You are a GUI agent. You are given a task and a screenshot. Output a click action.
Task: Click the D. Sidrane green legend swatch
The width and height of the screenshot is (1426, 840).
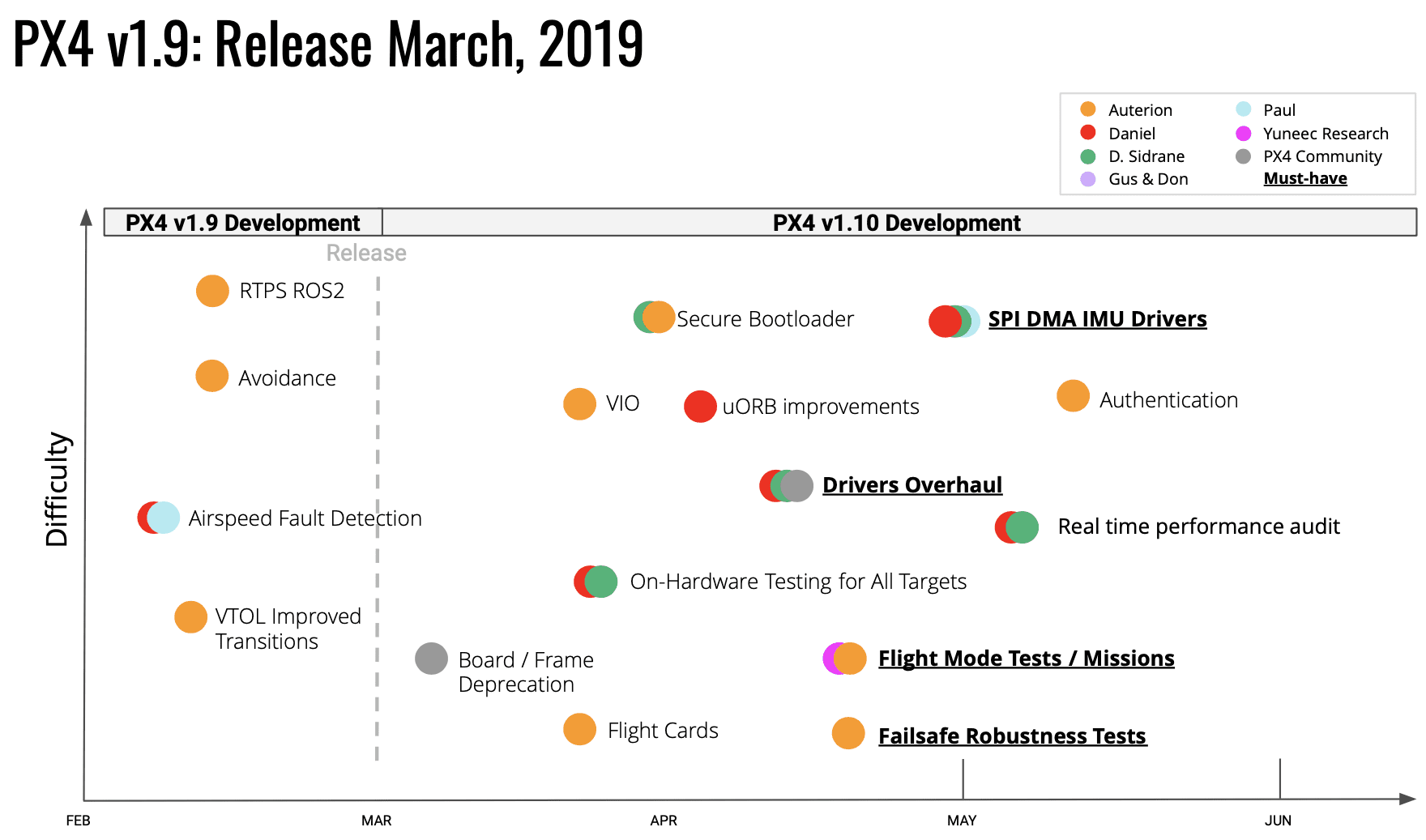pos(1088,156)
